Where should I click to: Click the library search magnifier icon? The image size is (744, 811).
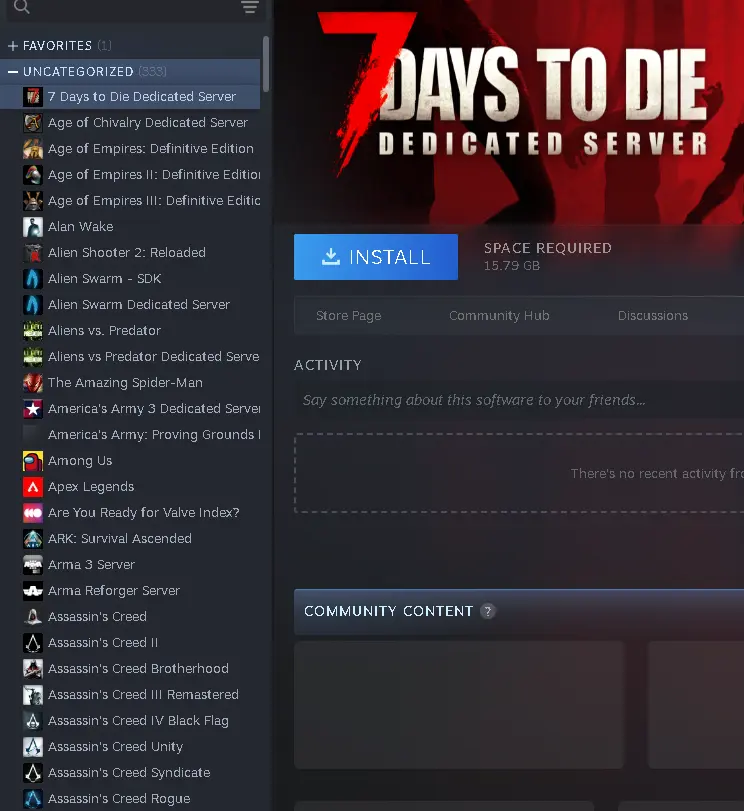22,6
